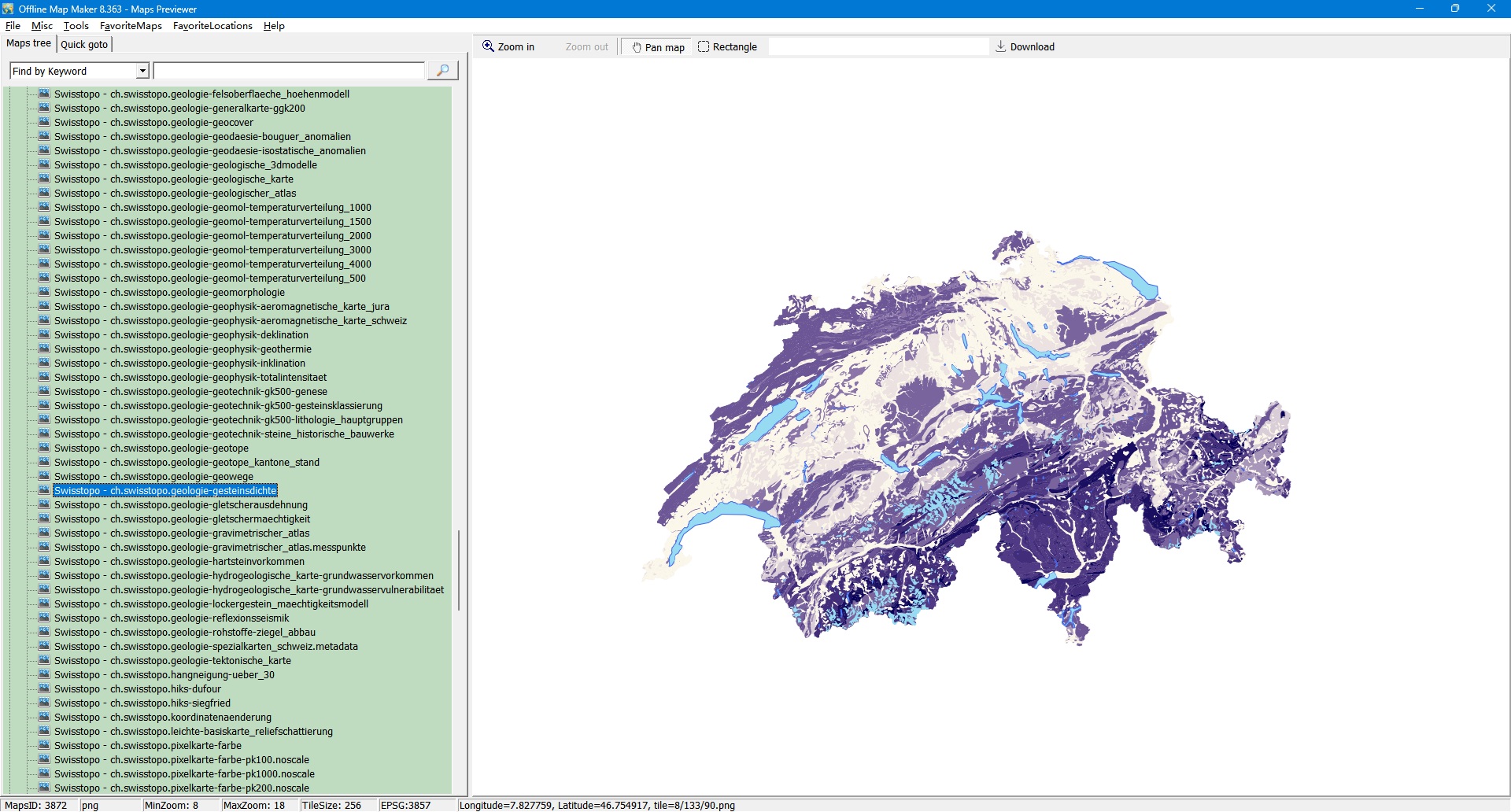Open the Find by Keyword dropdown
This screenshot has height=812, width=1511.
click(142, 71)
